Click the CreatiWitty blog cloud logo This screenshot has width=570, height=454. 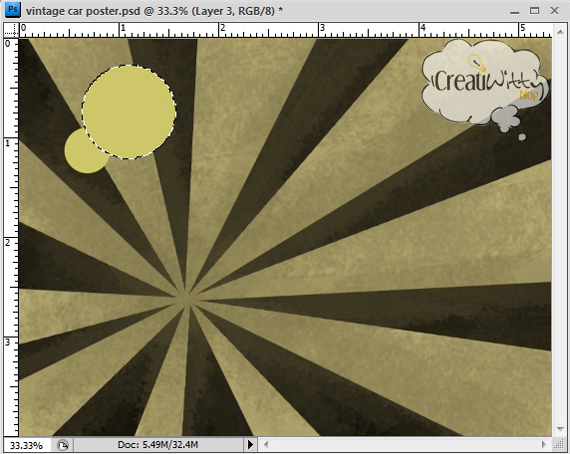click(485, 84)
